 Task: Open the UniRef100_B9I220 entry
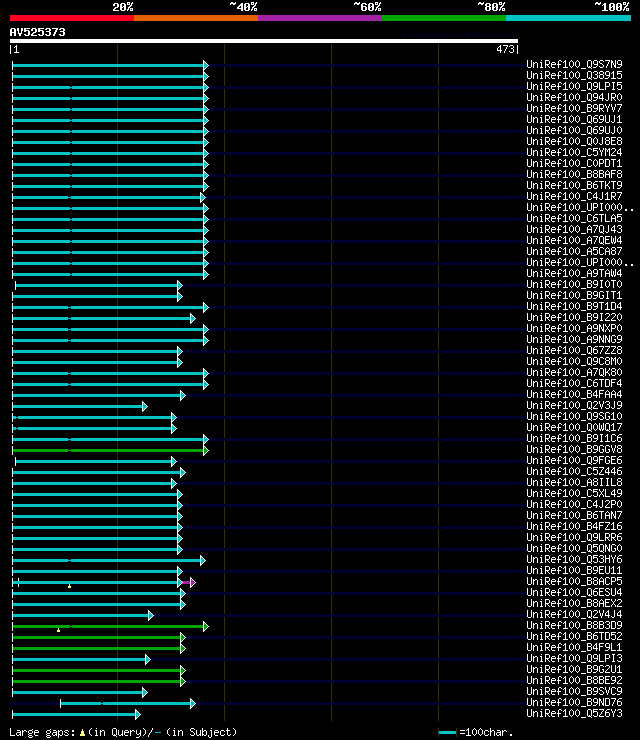tap(574, 318)
